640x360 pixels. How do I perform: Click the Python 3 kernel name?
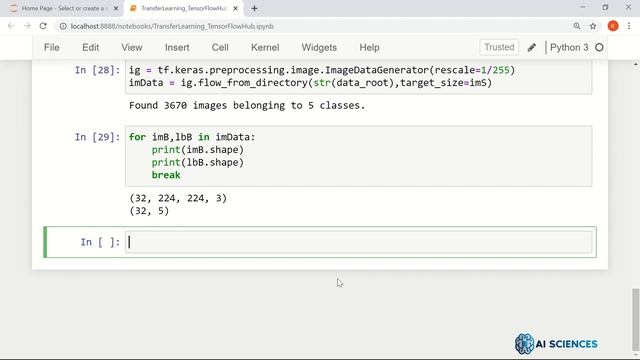pyautogui.click(x=569, y=47)
